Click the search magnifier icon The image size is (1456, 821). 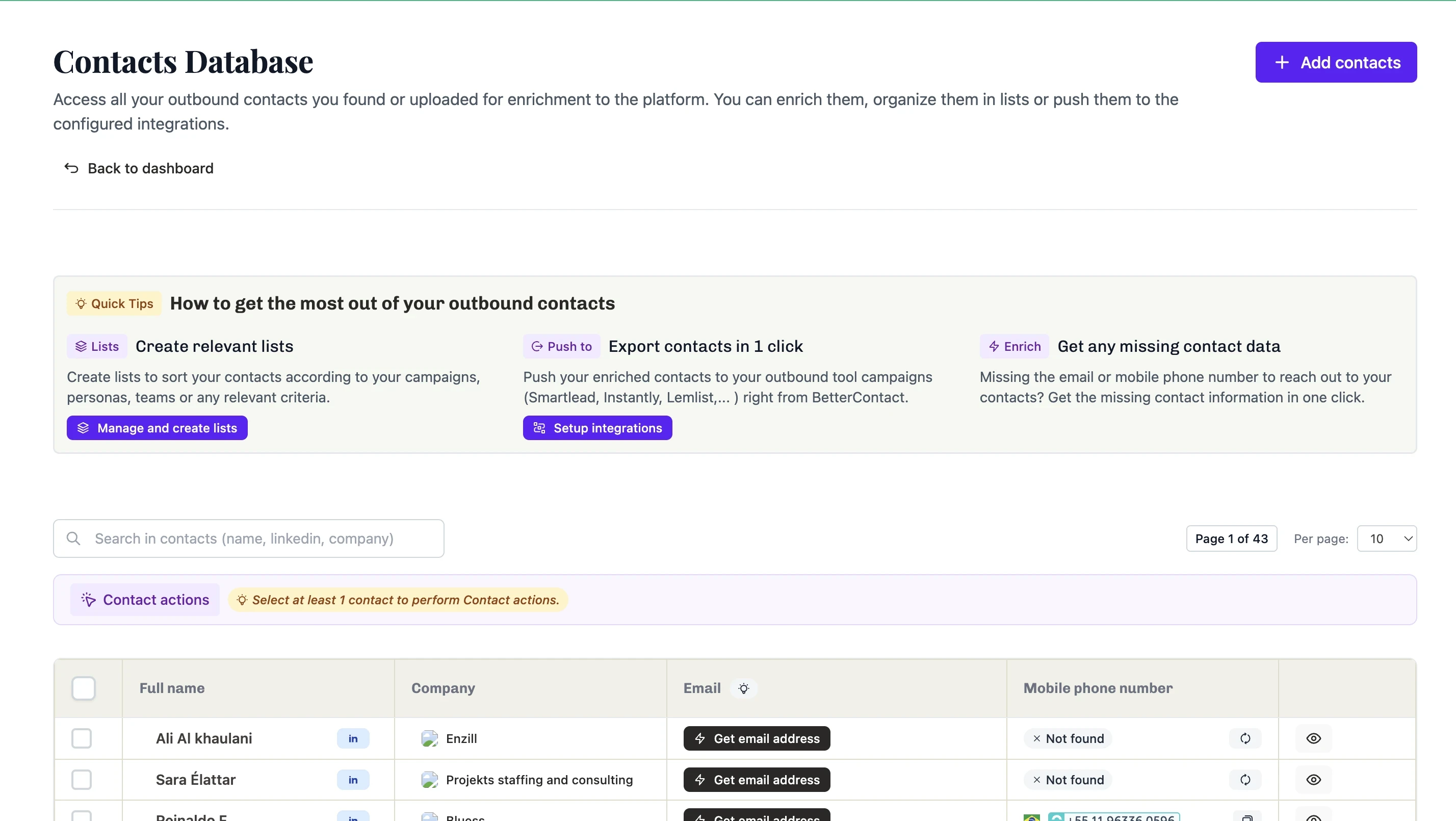pyautogui.click(x=73, y=539)
